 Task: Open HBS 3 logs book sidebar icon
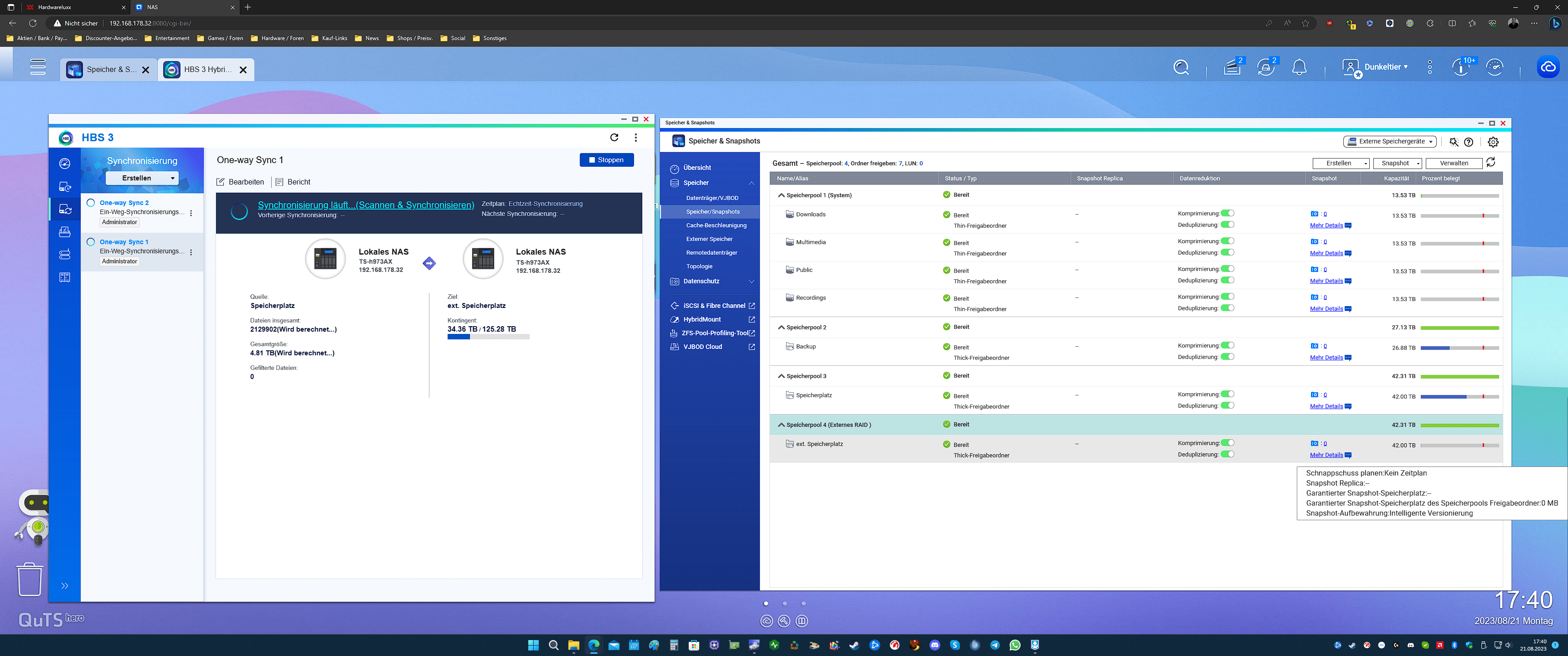[x=65, y=277]
